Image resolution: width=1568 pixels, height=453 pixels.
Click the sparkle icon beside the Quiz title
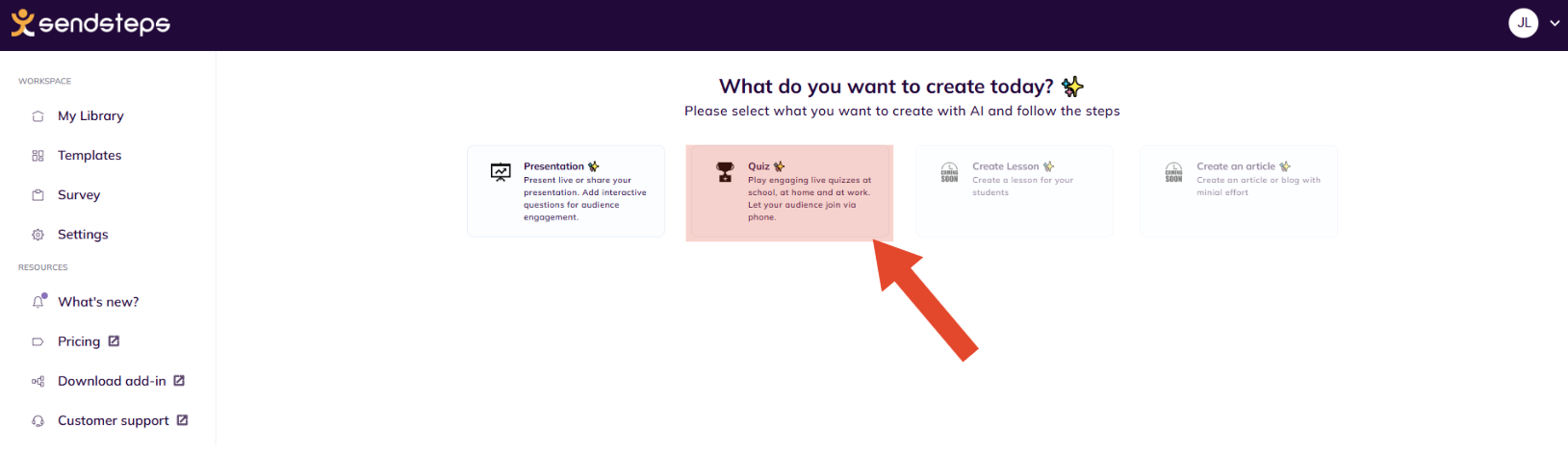tap(779, 166)
